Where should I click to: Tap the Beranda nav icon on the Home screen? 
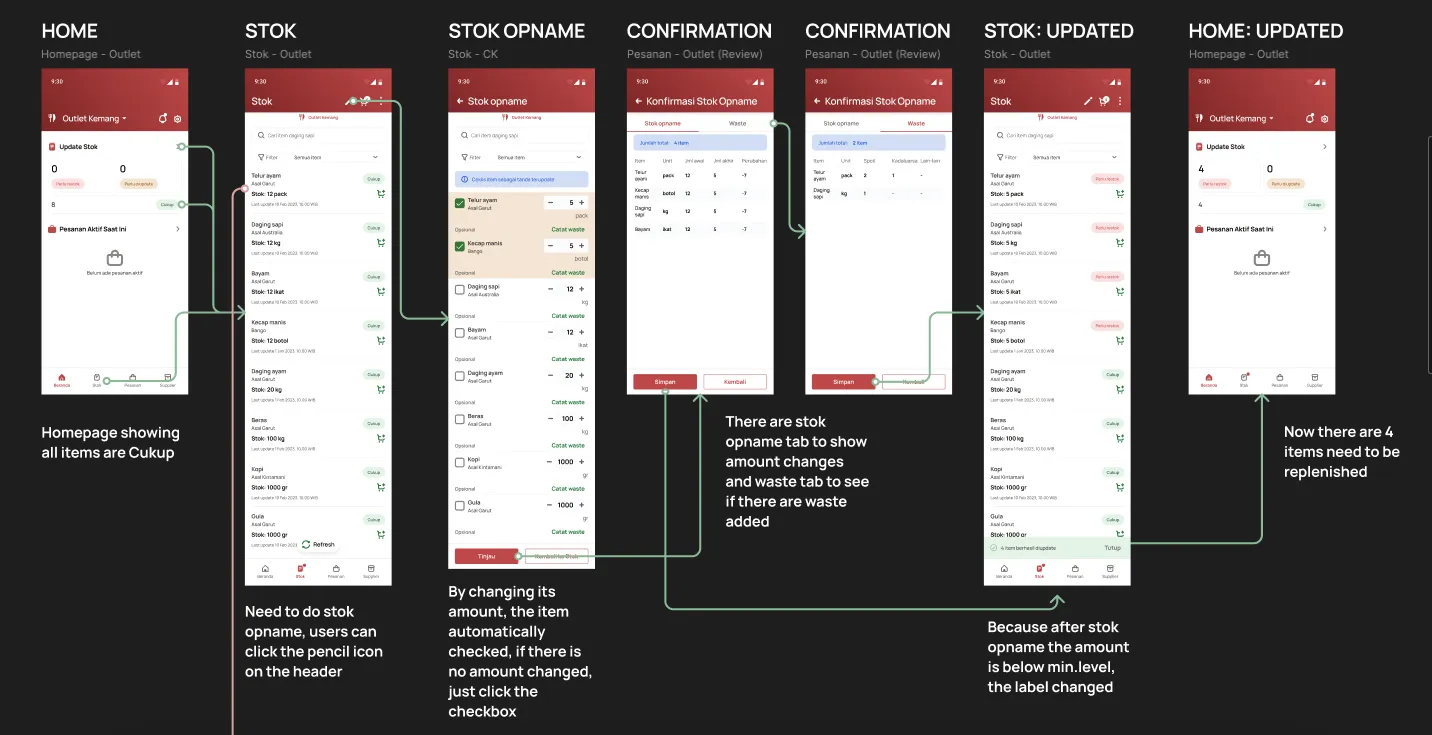(x=60, y=378)
